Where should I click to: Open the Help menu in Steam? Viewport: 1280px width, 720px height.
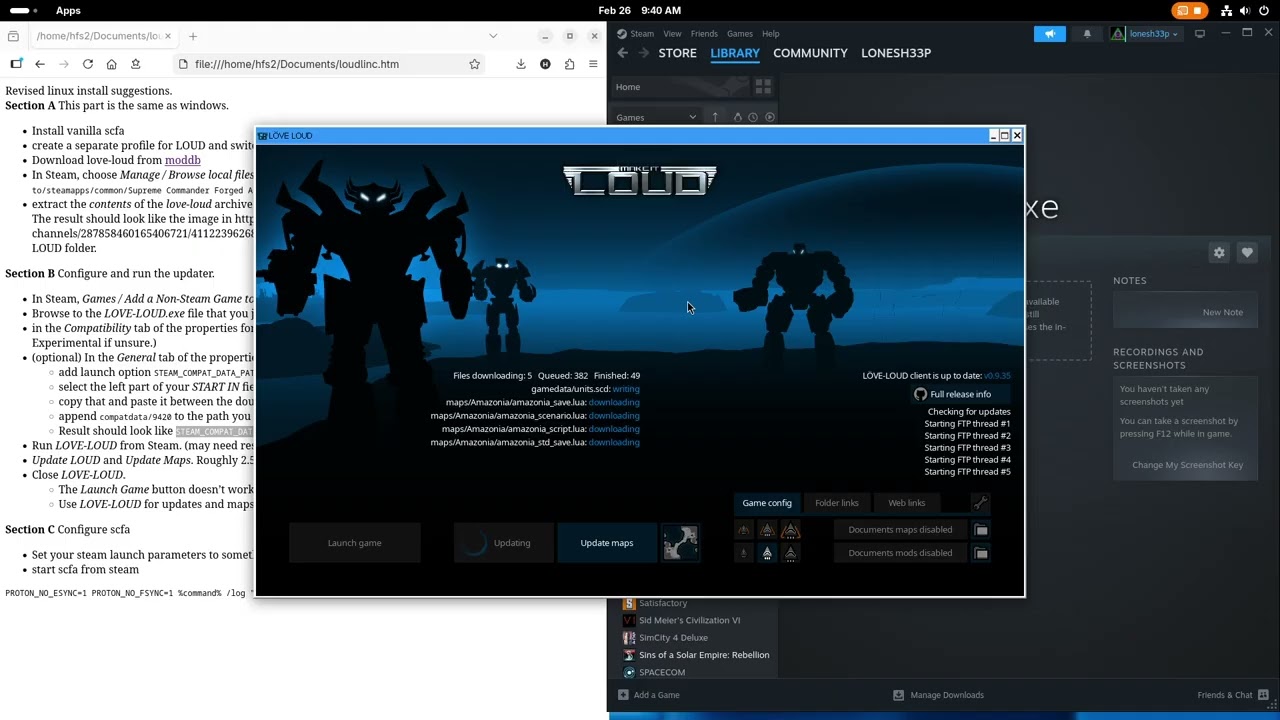[771, 34]
